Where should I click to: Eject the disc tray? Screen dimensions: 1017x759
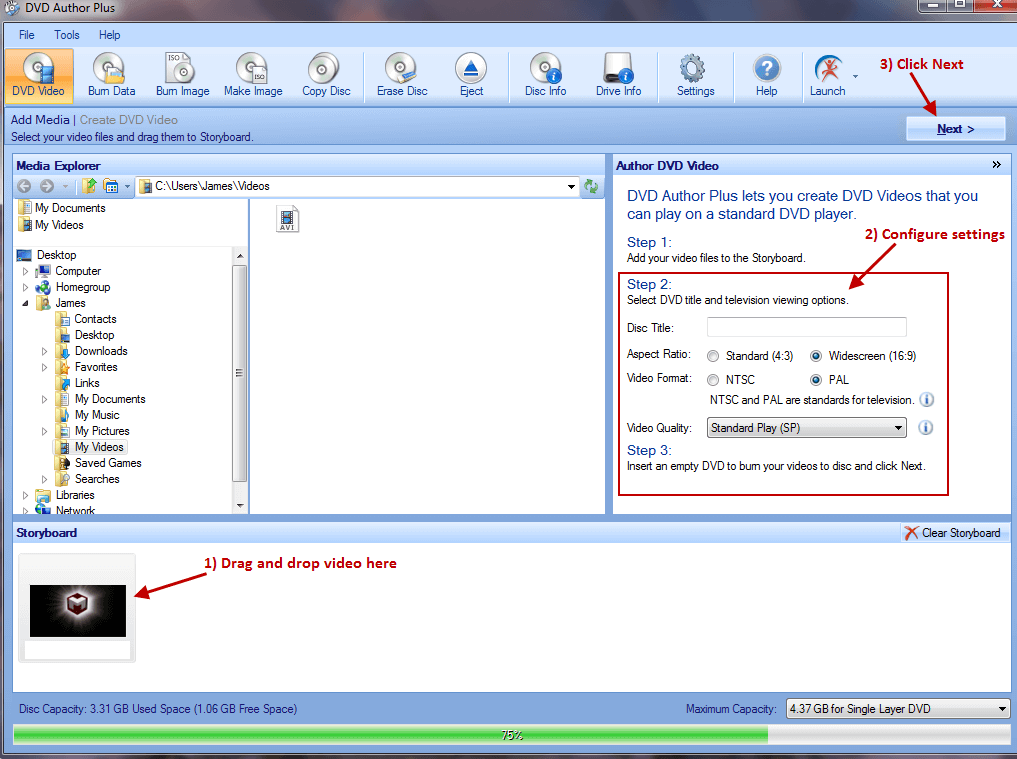tap(471, 75)
